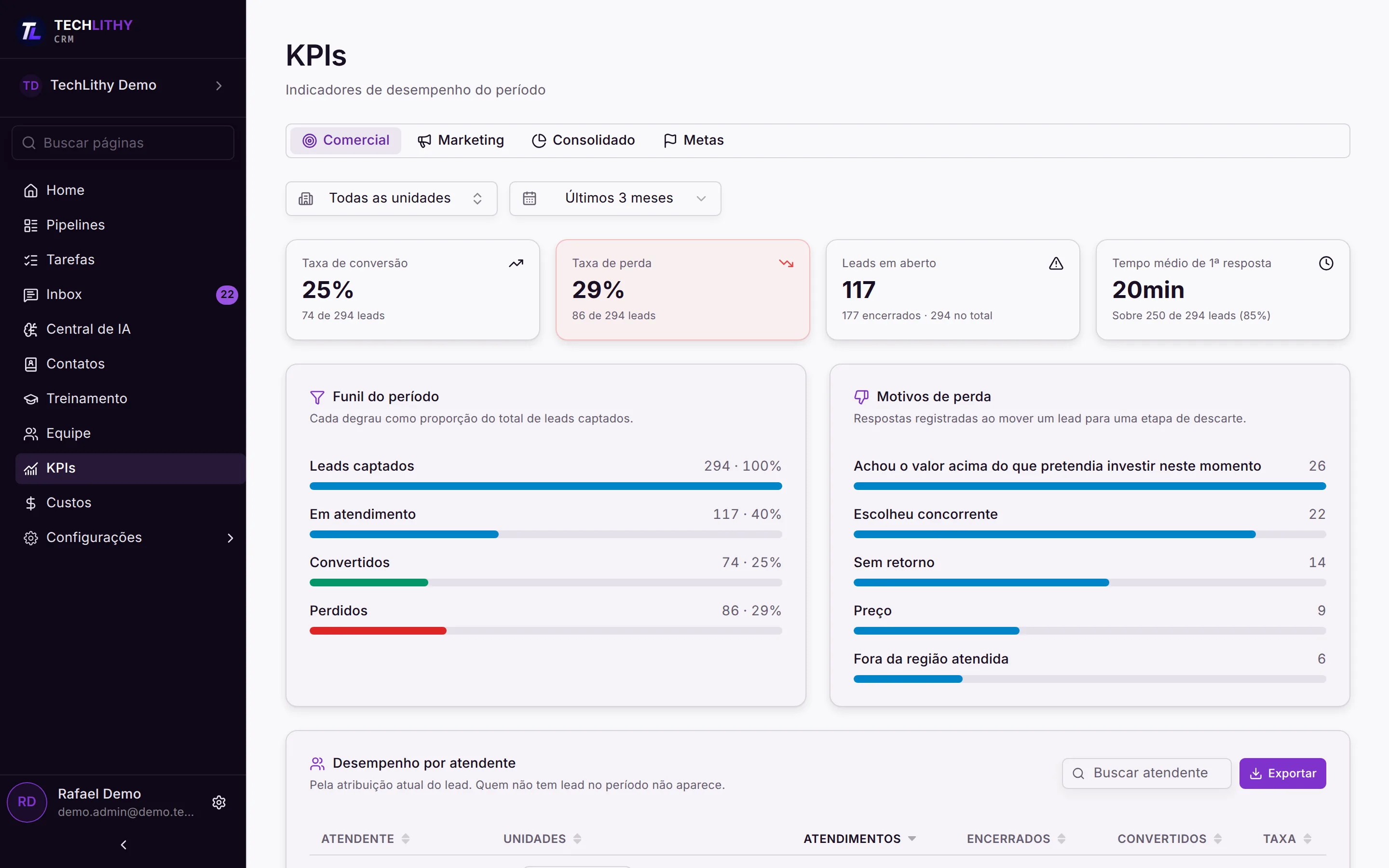Click the gear icon beside Rafael Demo

218,802
